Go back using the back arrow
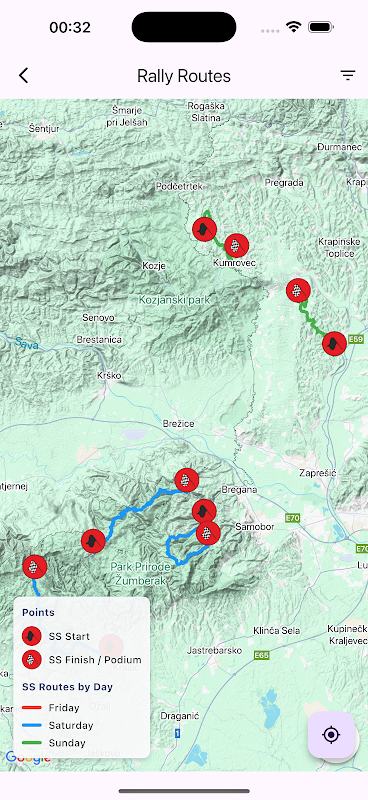Viewport: 368px width, 800px height. pos(23,76)
